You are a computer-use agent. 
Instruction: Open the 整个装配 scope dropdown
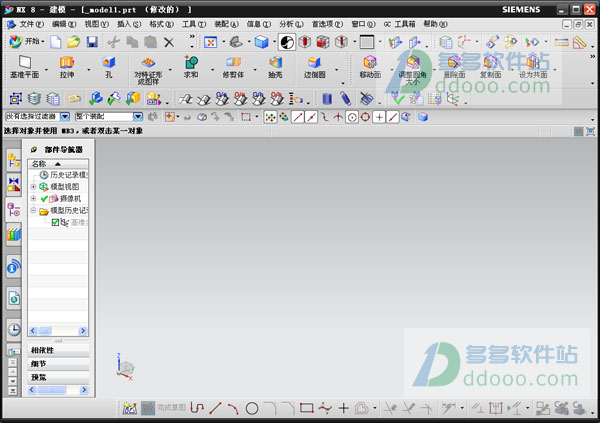[138, 116]
